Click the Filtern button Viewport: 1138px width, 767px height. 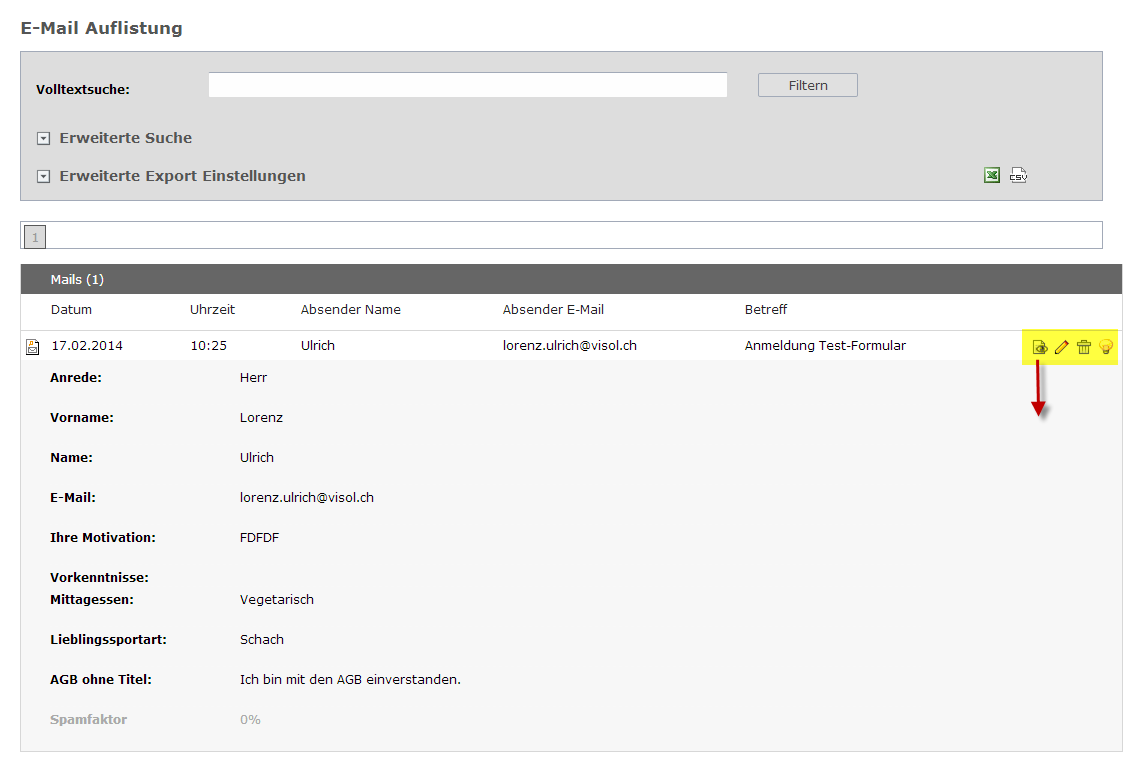pos(808,85)
